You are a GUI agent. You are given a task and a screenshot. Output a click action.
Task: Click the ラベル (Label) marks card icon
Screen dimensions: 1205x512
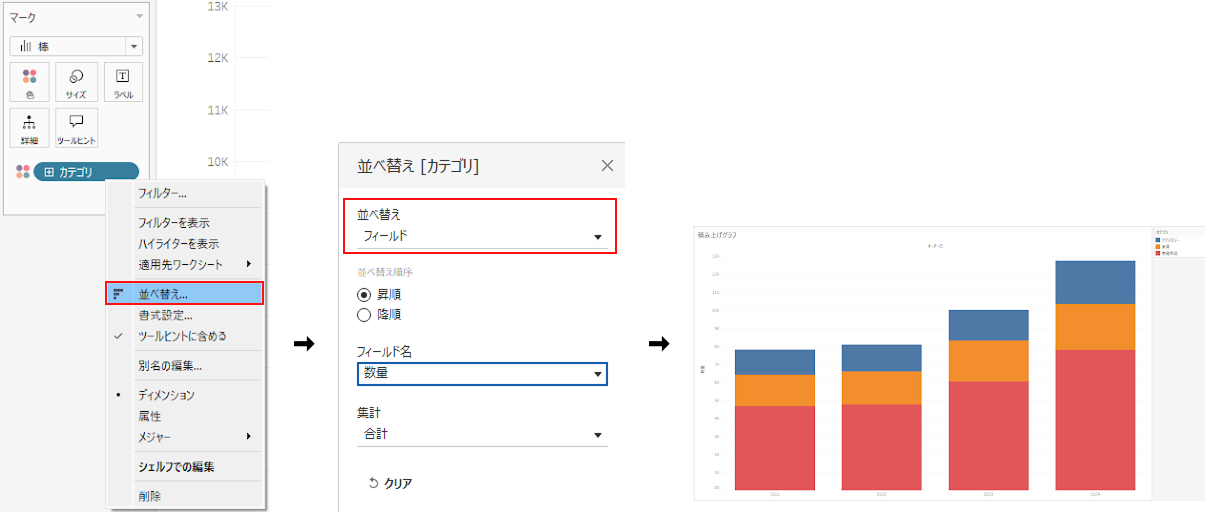[x=122, y=82]
